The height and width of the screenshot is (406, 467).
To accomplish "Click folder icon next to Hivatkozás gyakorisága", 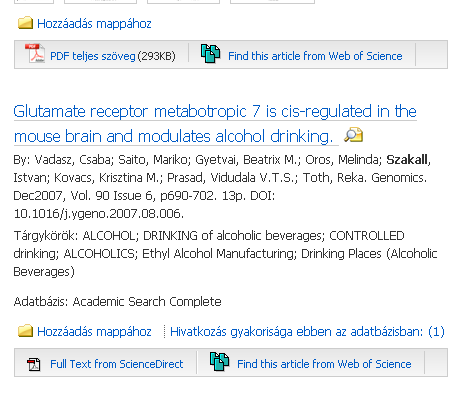I will [x=25, y=331].
